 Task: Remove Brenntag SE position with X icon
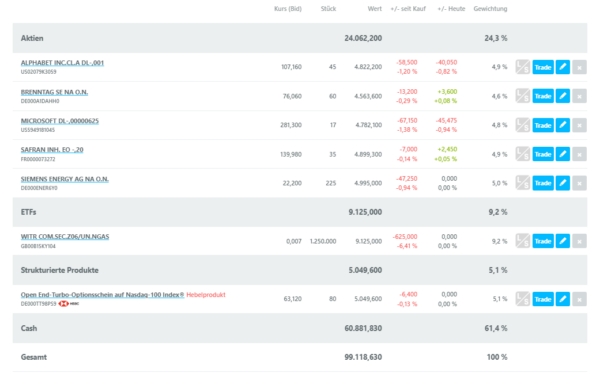(x=579, y=96)
